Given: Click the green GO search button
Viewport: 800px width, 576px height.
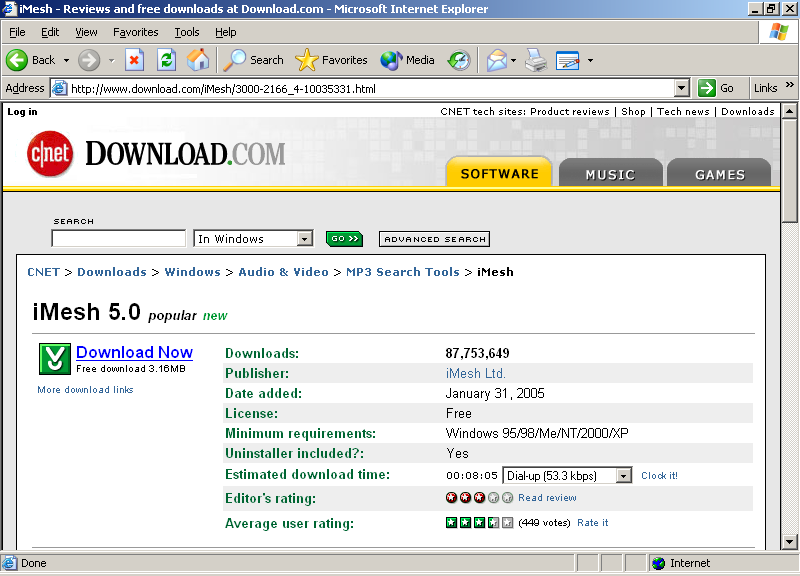Looking at the screenshot, I should coord(344,239).
